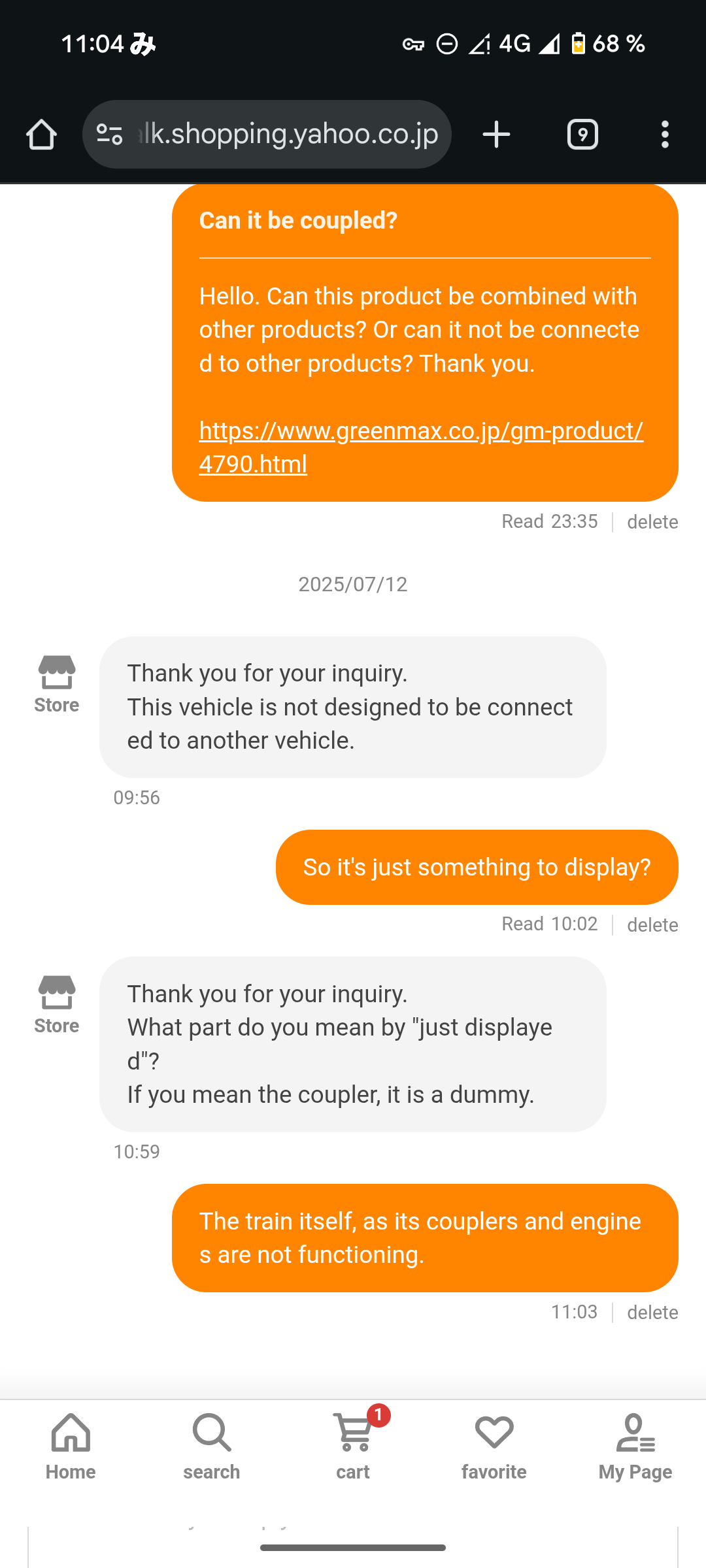Screen dimensions: 706x1568
Task: Open a new browser tab
Action: pyautogui.click(x=496, y=135)
